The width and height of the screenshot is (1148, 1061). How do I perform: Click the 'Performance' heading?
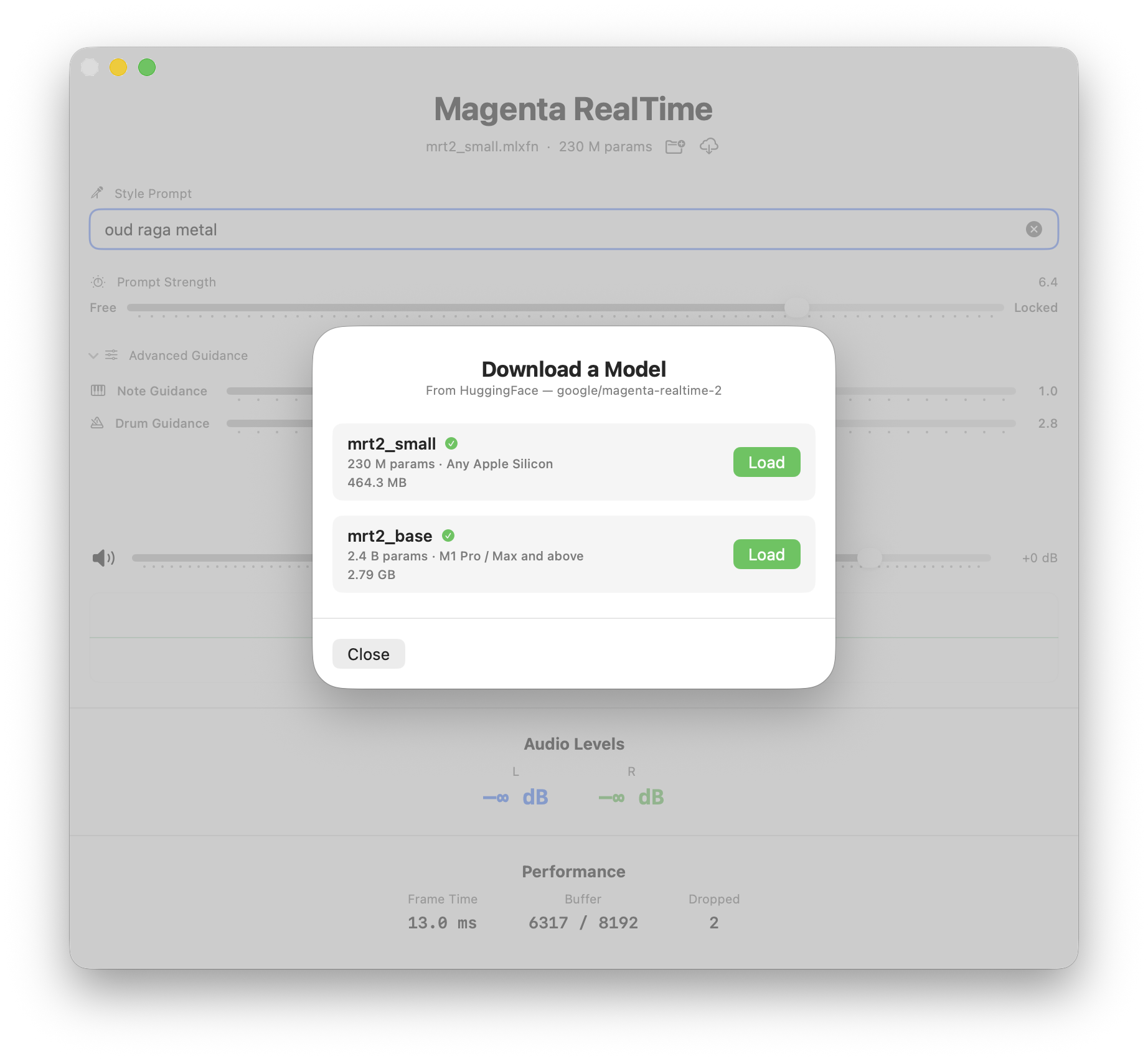[x=573, y=872]
